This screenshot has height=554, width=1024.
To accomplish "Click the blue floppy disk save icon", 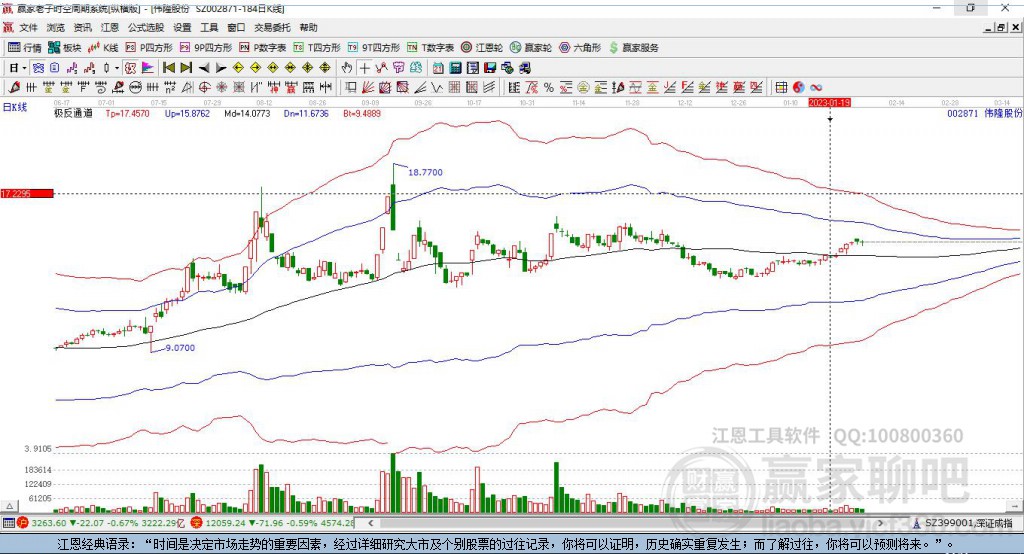I will click(x=489, y=68).
